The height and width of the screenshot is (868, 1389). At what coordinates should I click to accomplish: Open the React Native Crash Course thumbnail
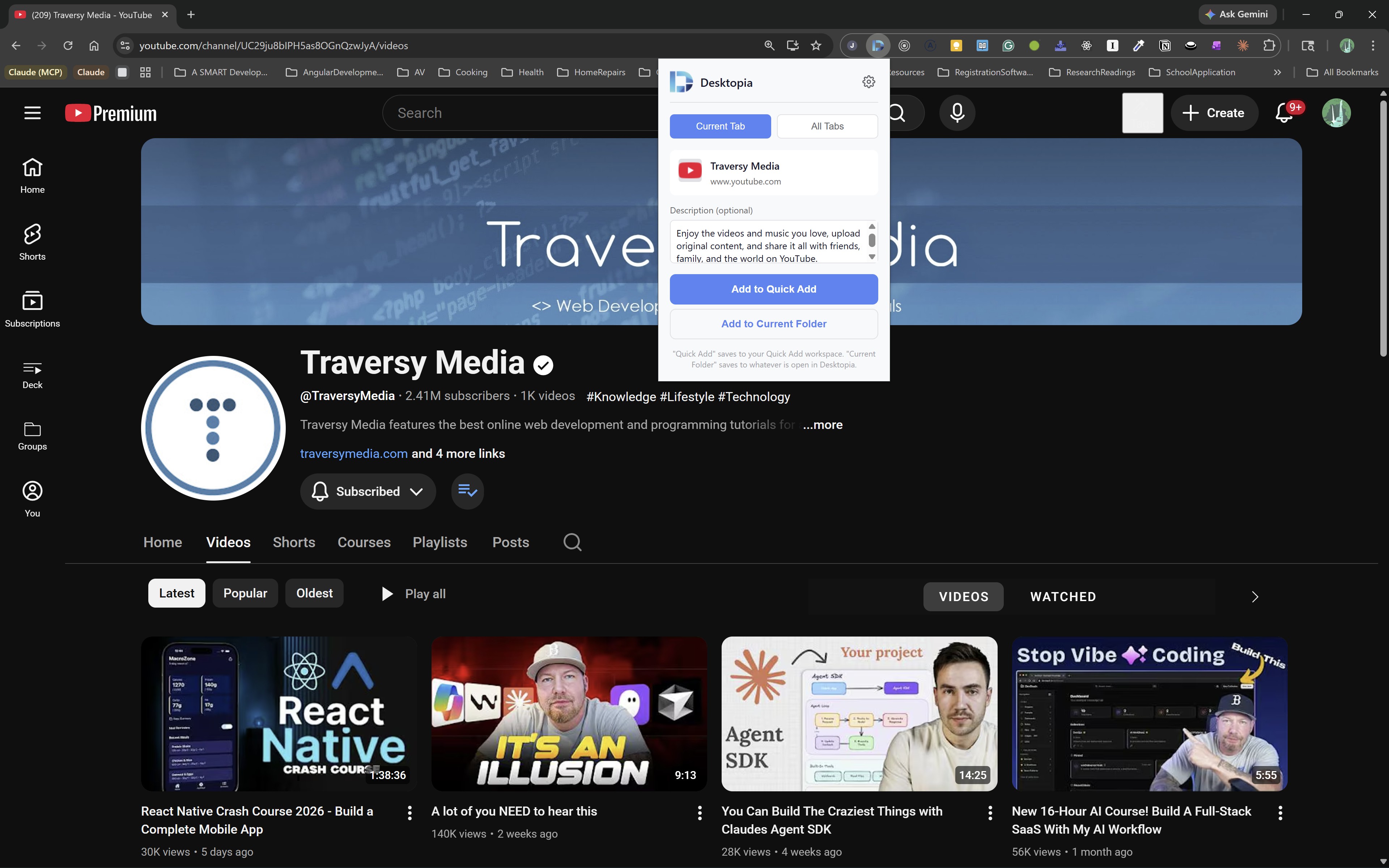click(x=279, y=714)
